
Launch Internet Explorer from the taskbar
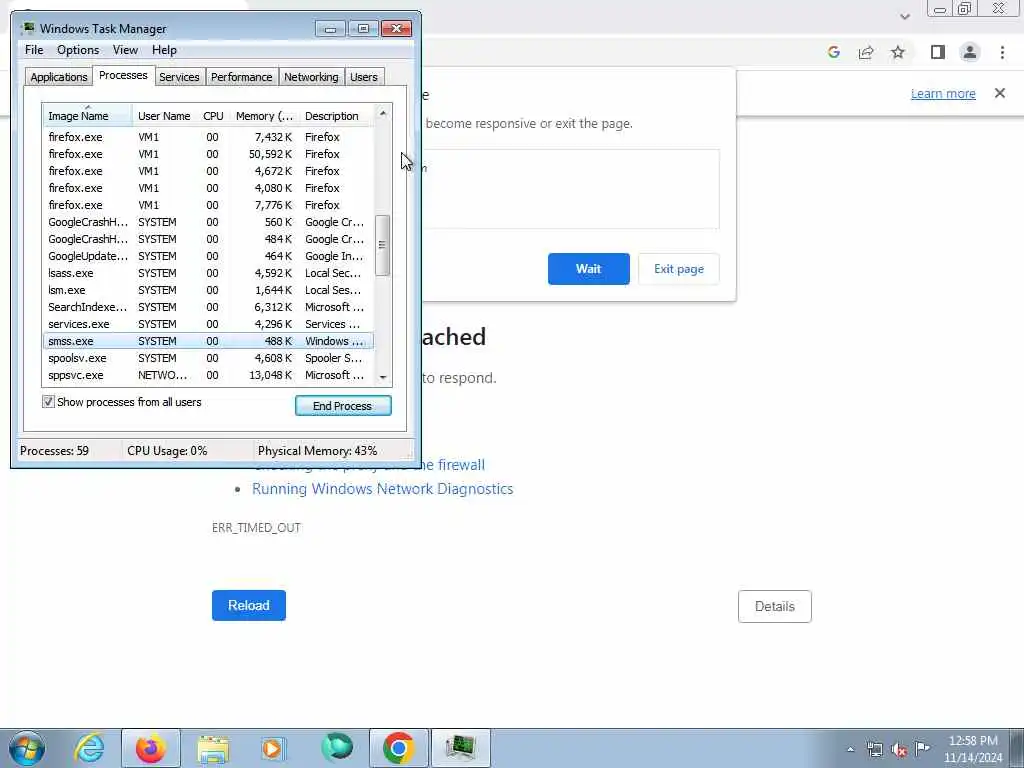[x=89, y=748]
